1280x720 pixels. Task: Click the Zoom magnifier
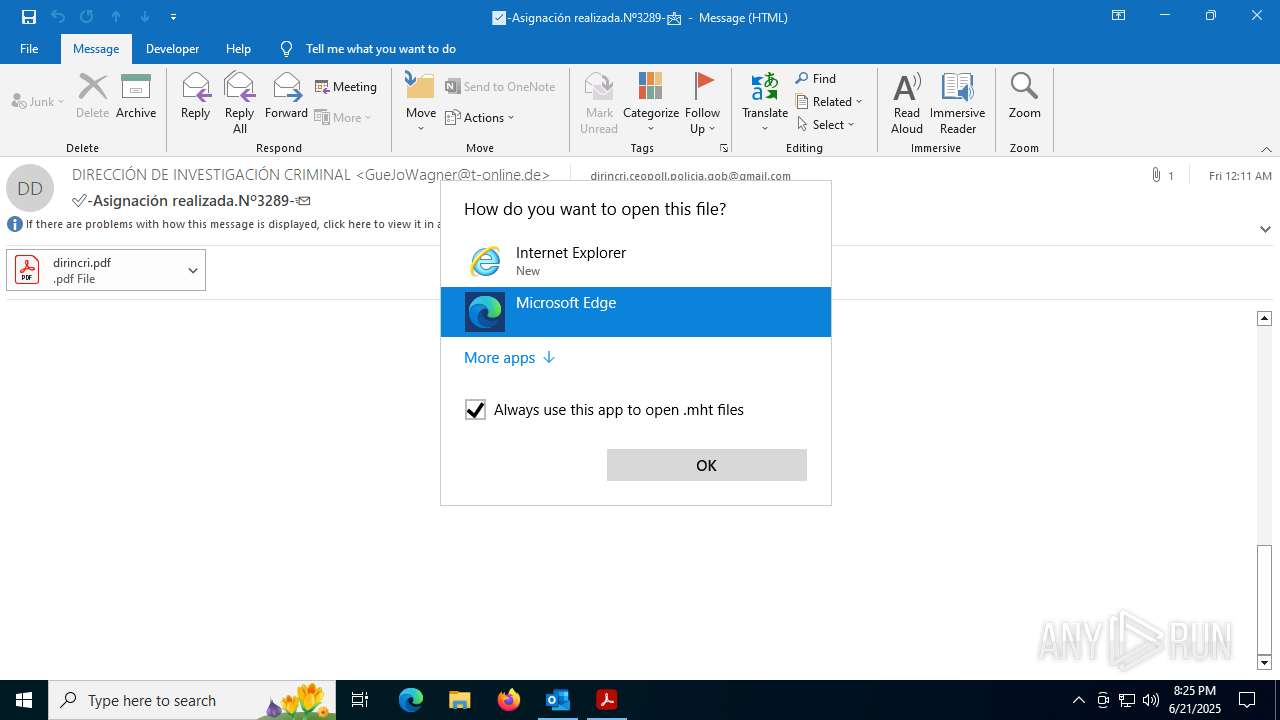pyautogui.click(x=1024, y=96)
